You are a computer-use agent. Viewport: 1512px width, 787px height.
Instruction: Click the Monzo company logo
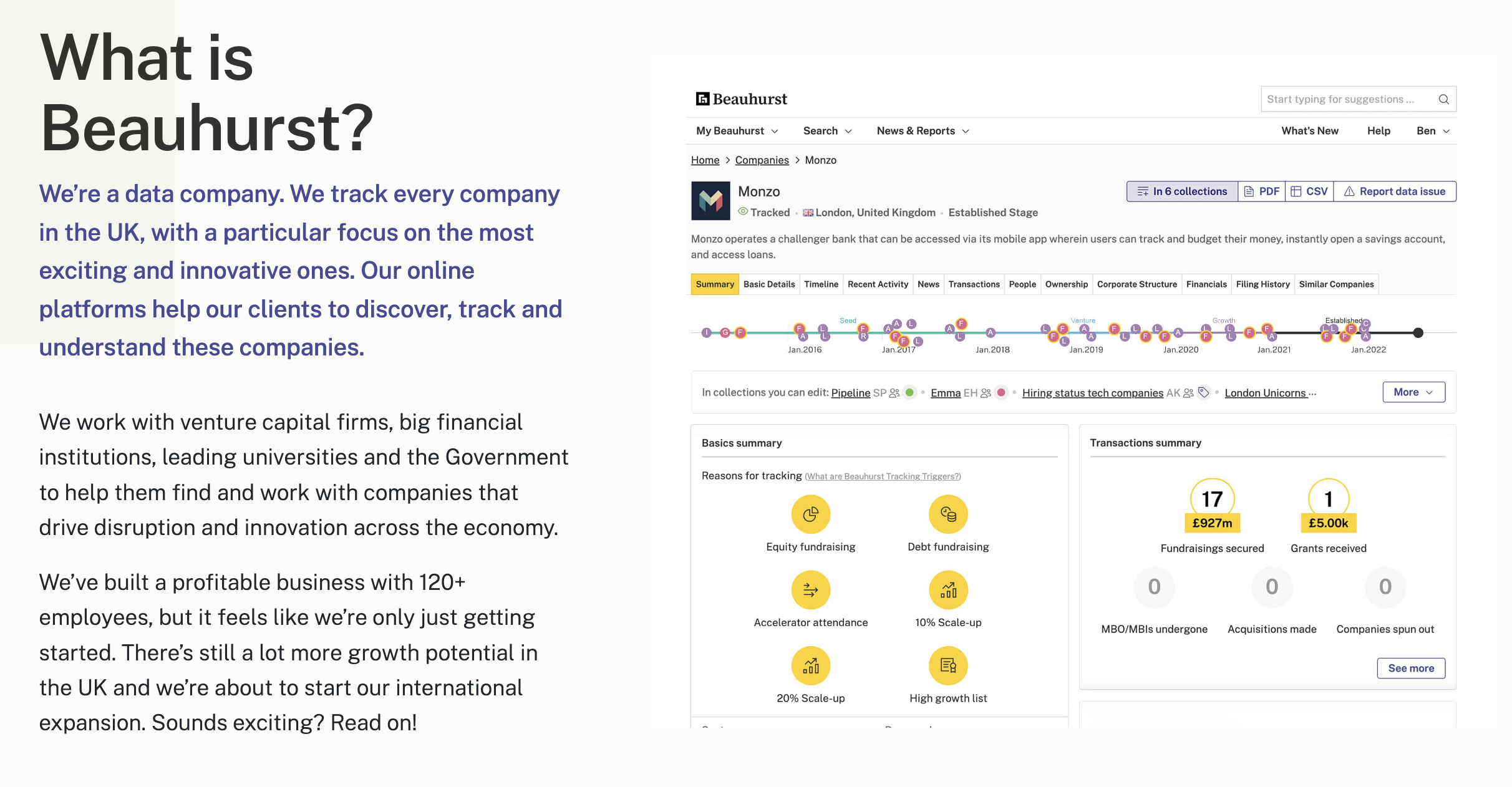(x=710, y=200)
